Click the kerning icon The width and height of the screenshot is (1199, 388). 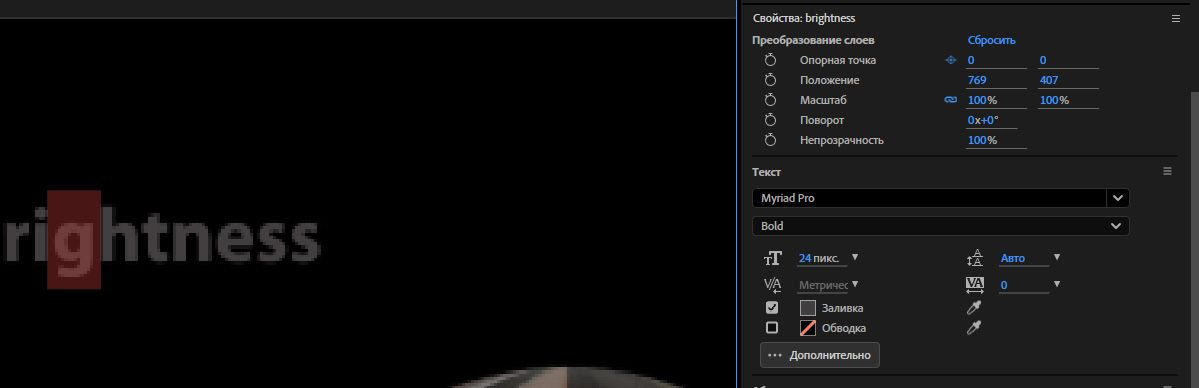(x=772, y=285)
